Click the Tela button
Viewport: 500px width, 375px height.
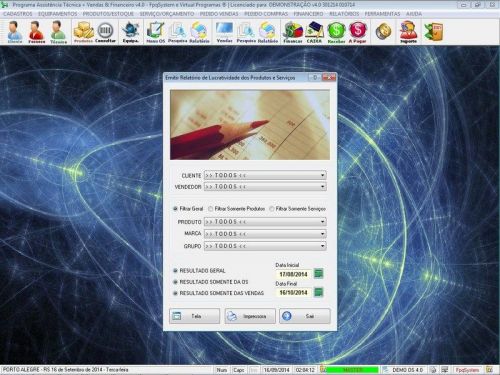tap(194, 316)
